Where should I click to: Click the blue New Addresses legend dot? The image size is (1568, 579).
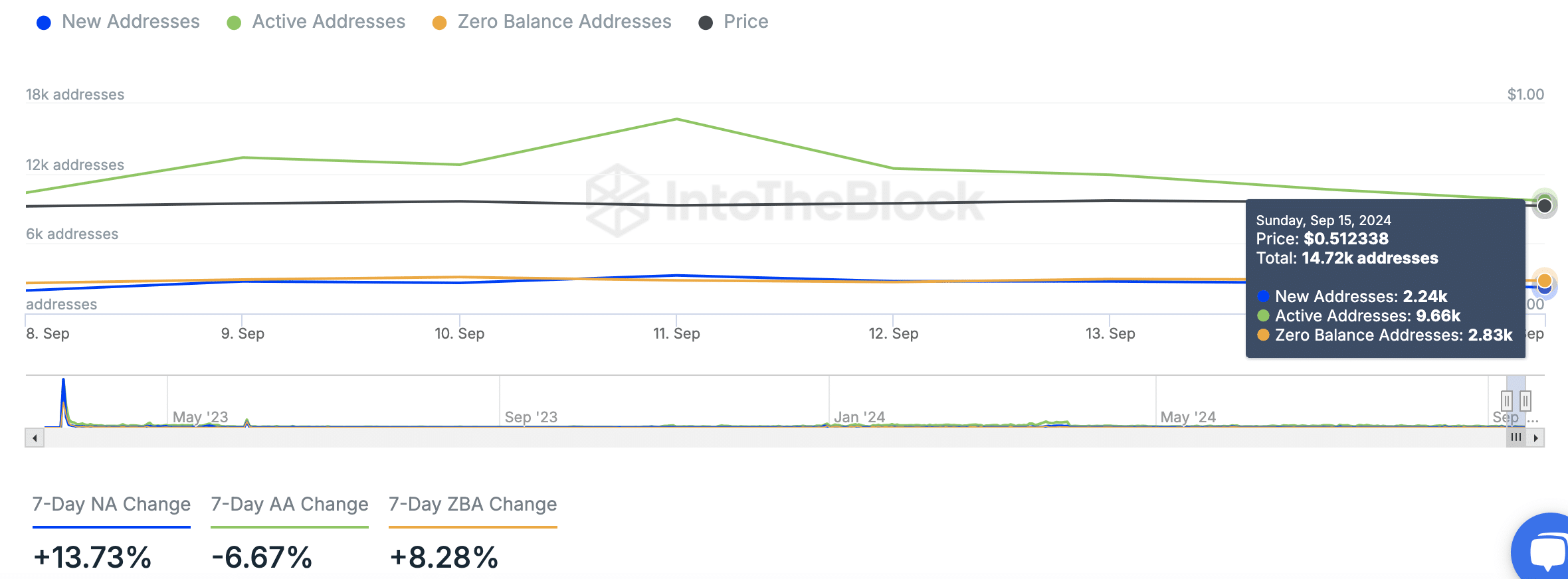tap(44, 23)
